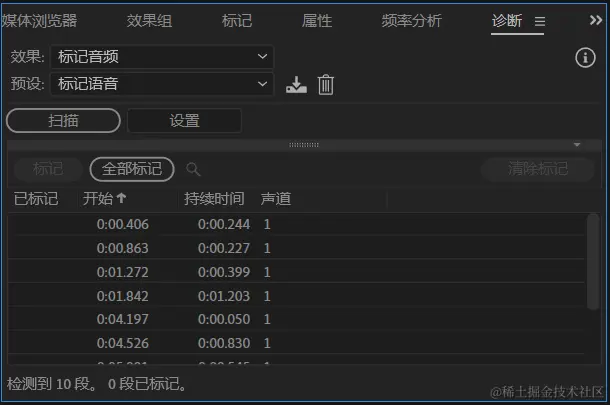Select row starting at 0:01.842

[x=296, y=296]
